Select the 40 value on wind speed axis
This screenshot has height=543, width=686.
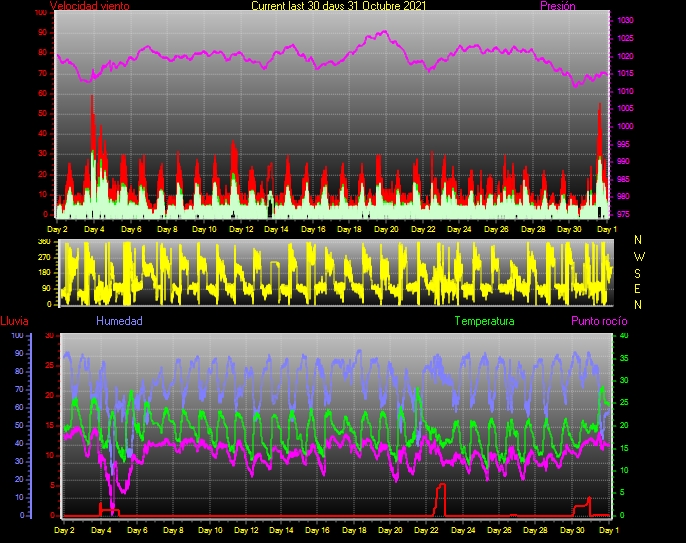point(42,133)
